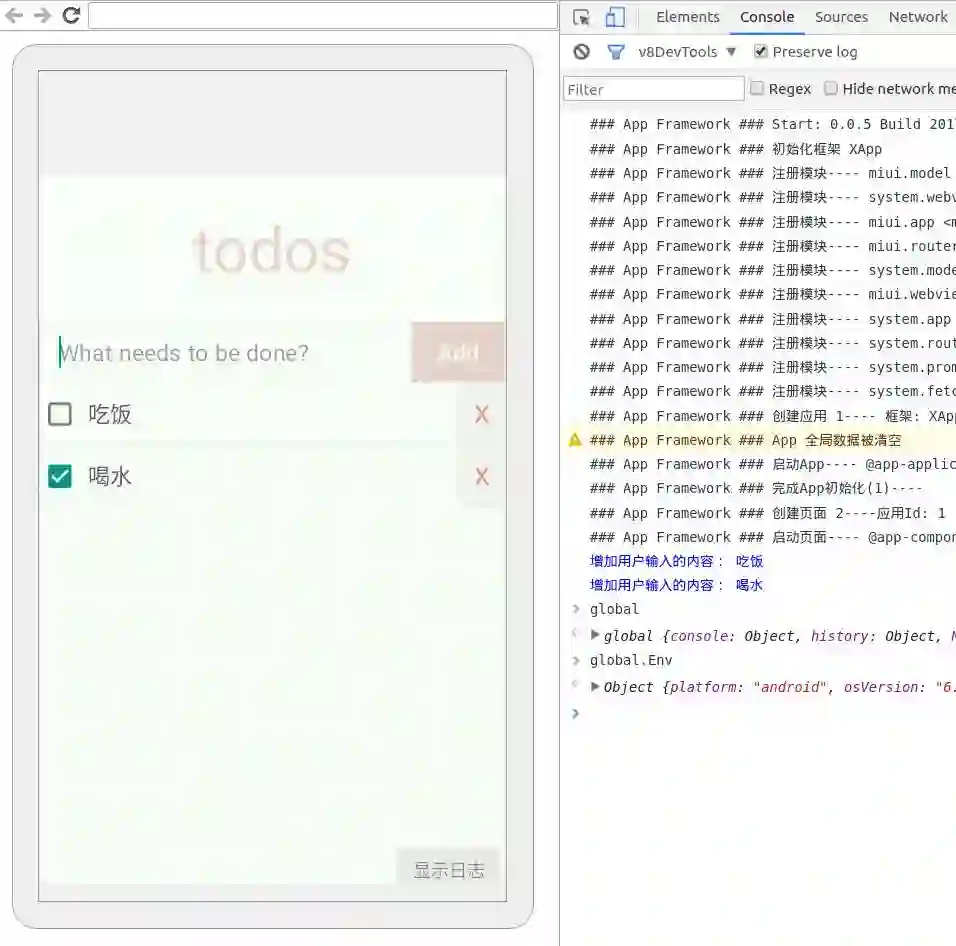
Task: Open the Sources tab
Action: (x=841, y=17)
